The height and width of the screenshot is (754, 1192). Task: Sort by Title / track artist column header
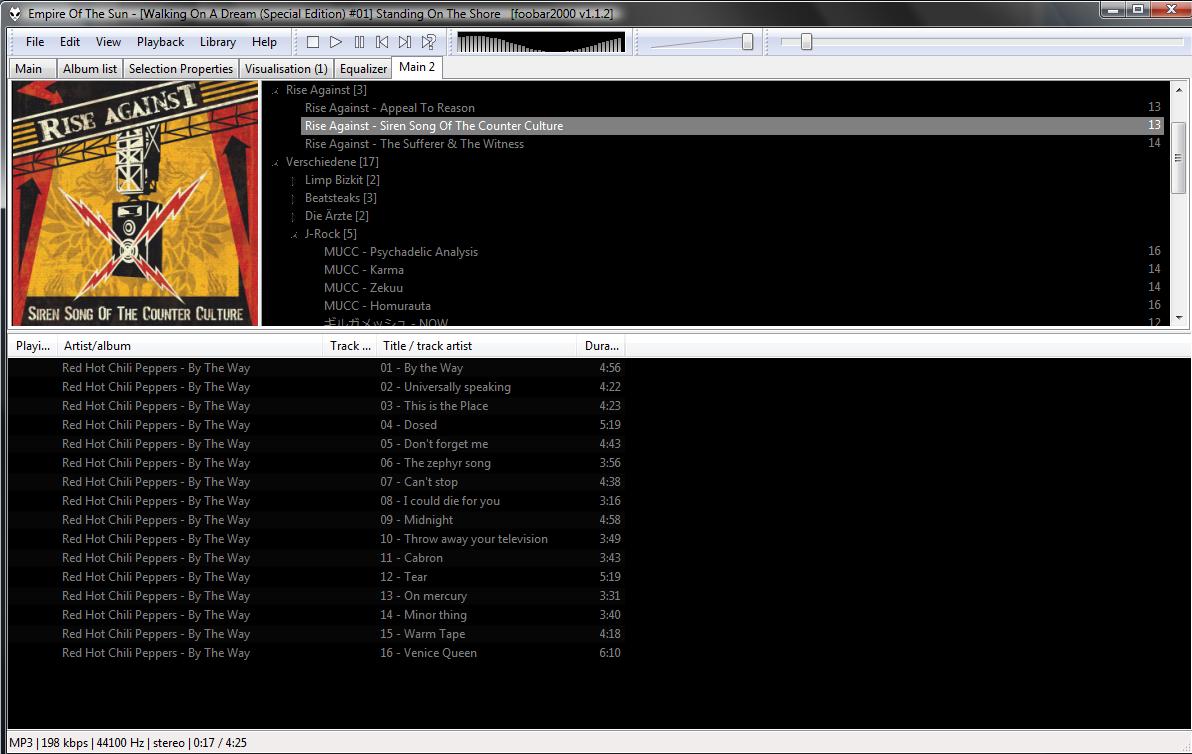(x=476, y=346)
